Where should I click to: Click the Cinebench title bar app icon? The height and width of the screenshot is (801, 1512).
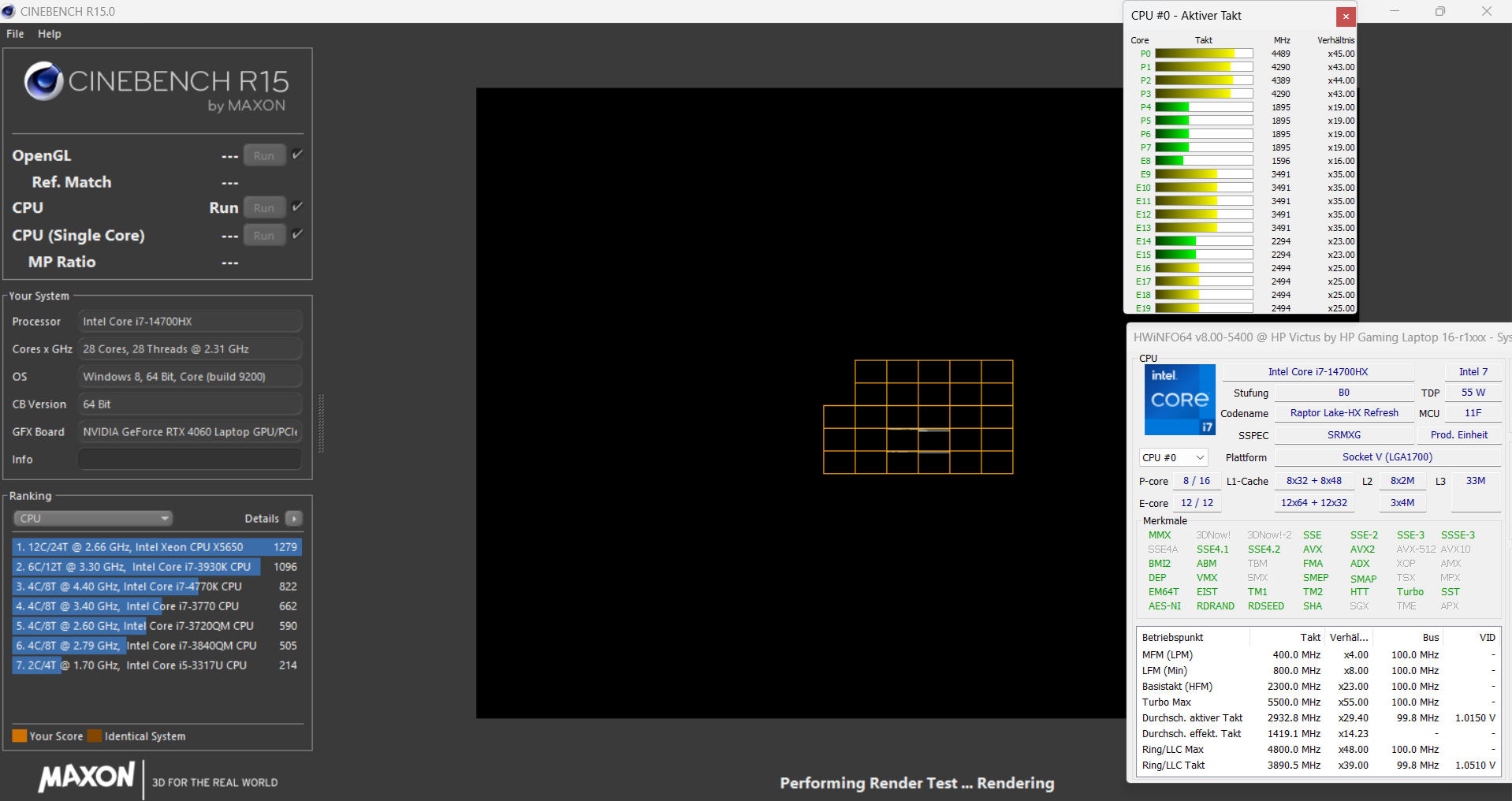pyautogui.click(x=9, y=11)
